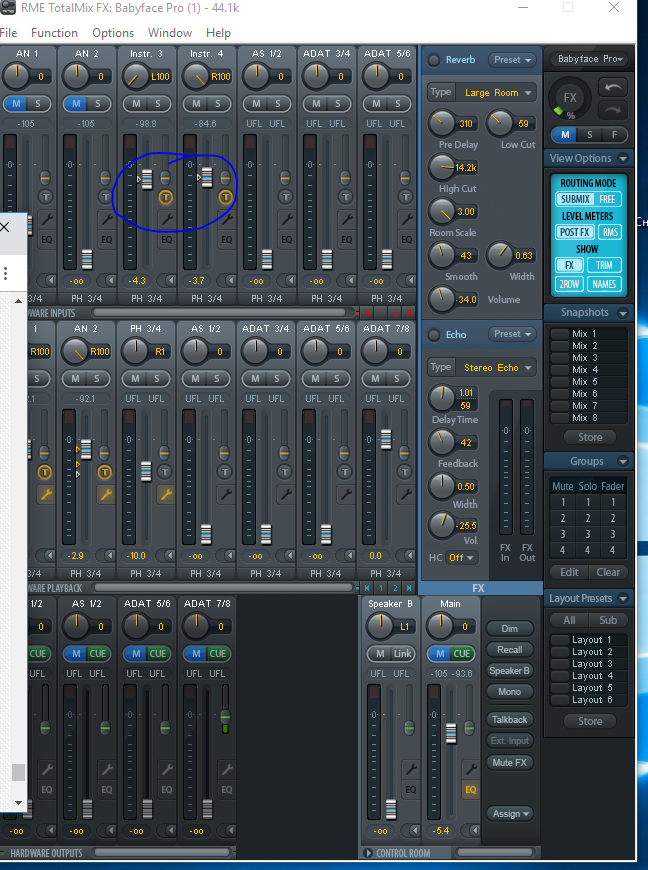Enable the Reverb power toggle
Viewport: 648px width, 870px height.
(x=433, y=60)
